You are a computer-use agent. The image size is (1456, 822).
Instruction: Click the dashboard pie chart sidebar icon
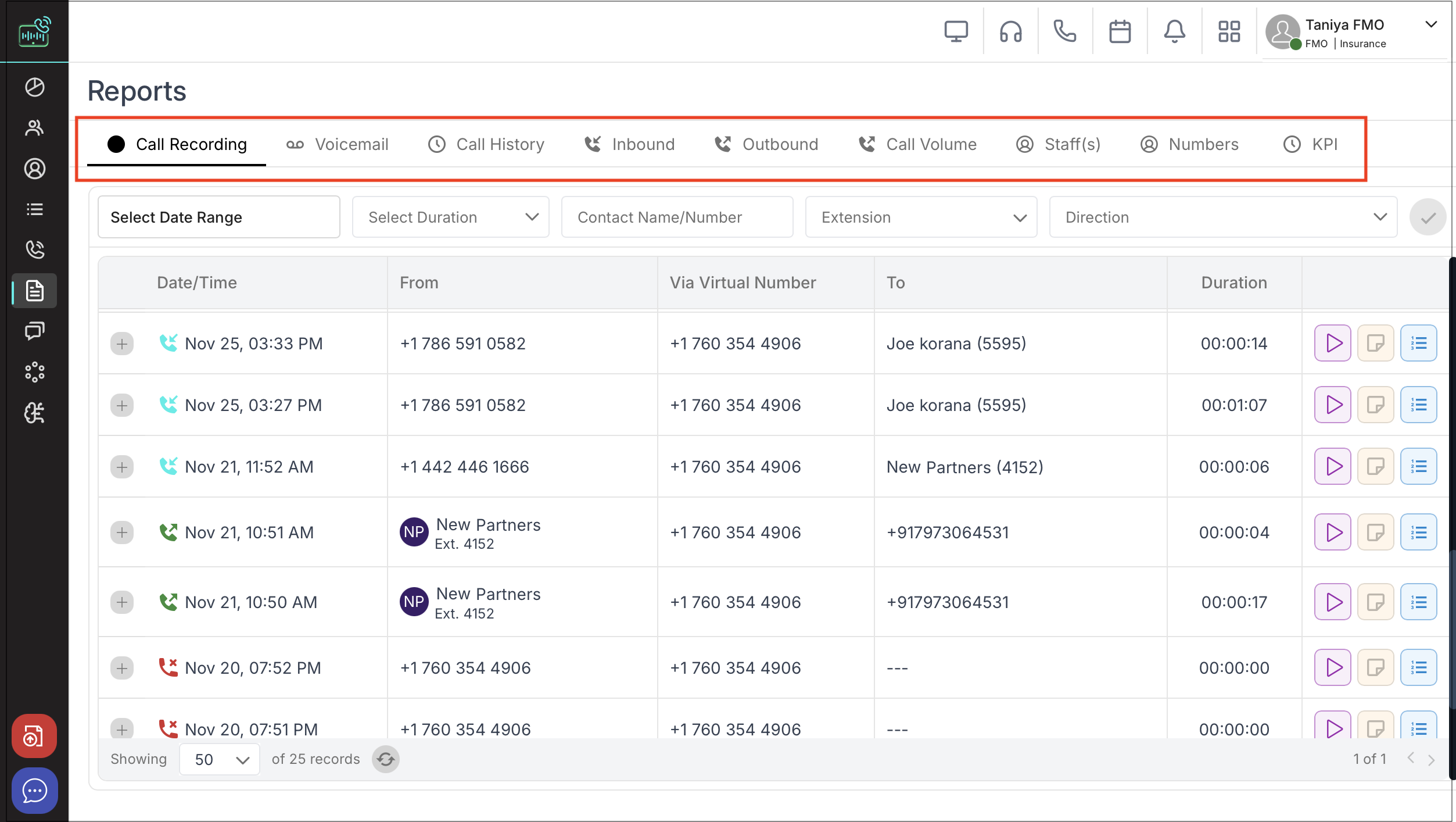[x=35, y=87]
